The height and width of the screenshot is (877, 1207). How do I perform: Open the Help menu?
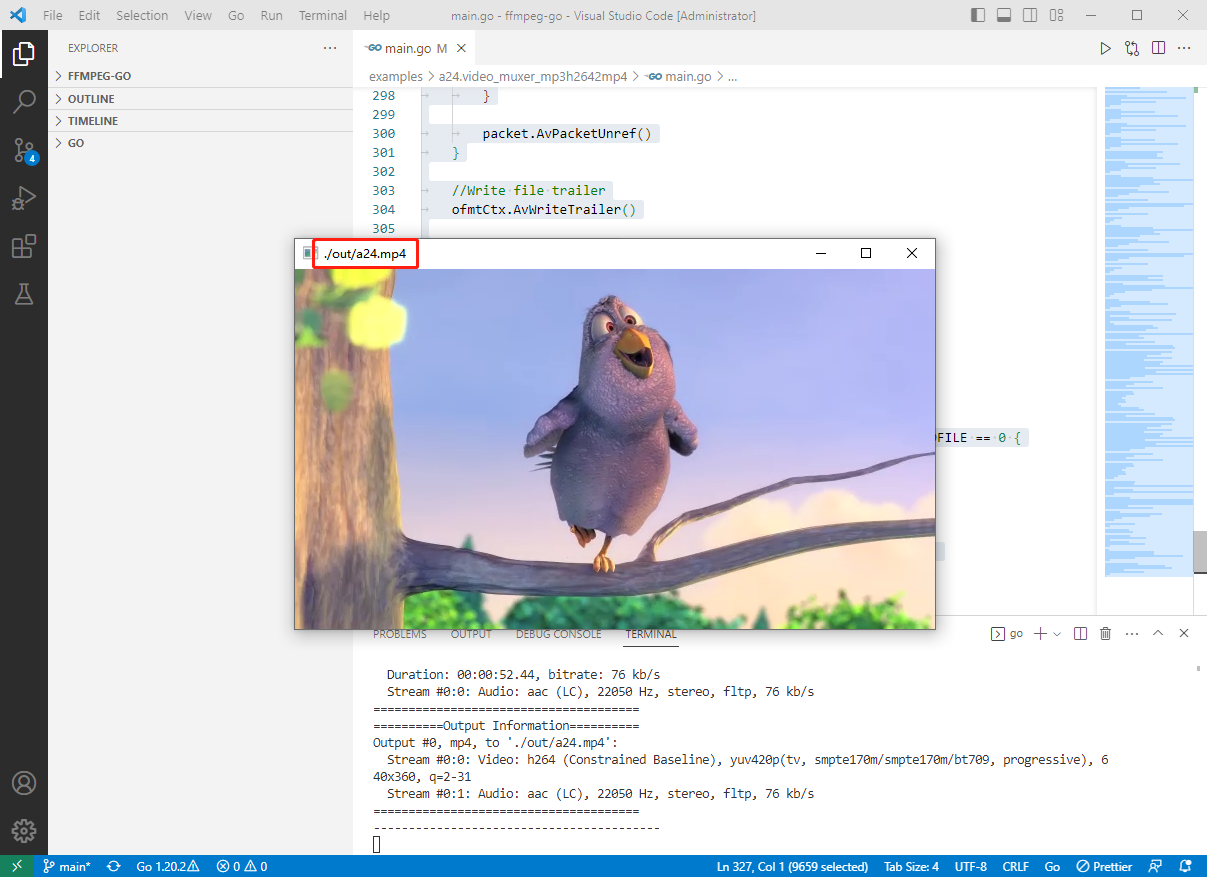[x=377, y=15]
